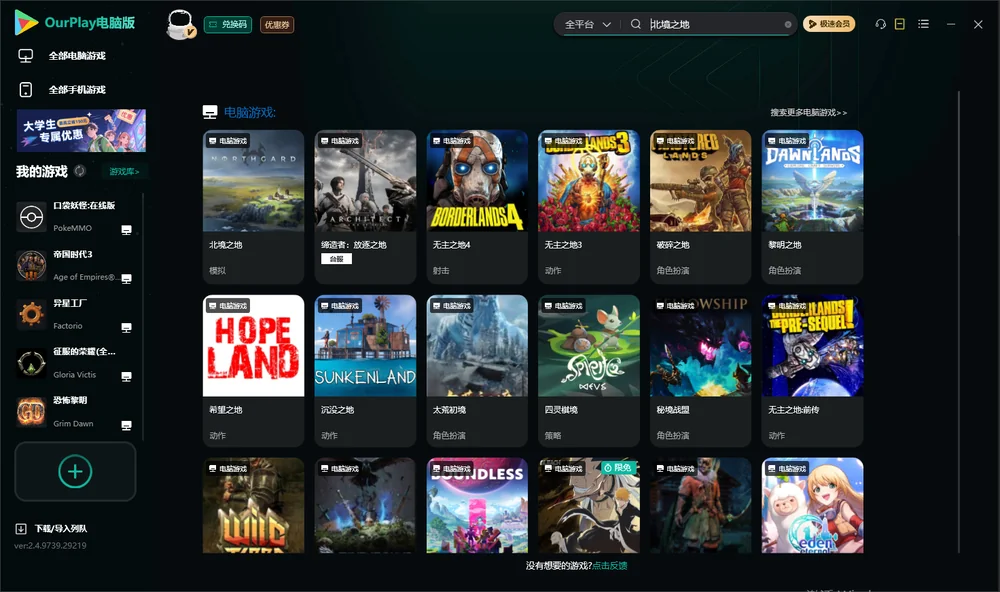1000x592 pixels.
Task: Open 下载/导入列队 download queue
Action: 61,528
